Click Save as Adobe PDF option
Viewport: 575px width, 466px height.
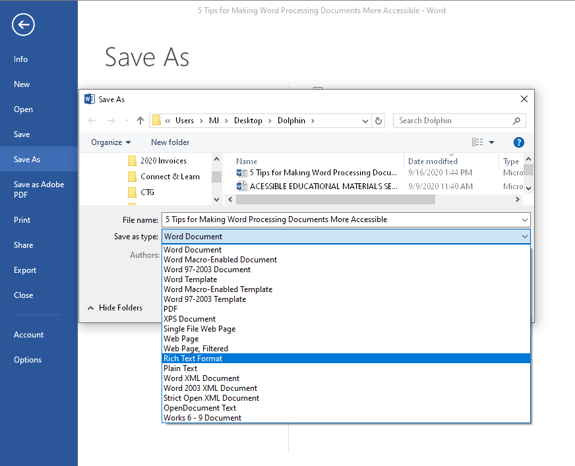[39, 190]
